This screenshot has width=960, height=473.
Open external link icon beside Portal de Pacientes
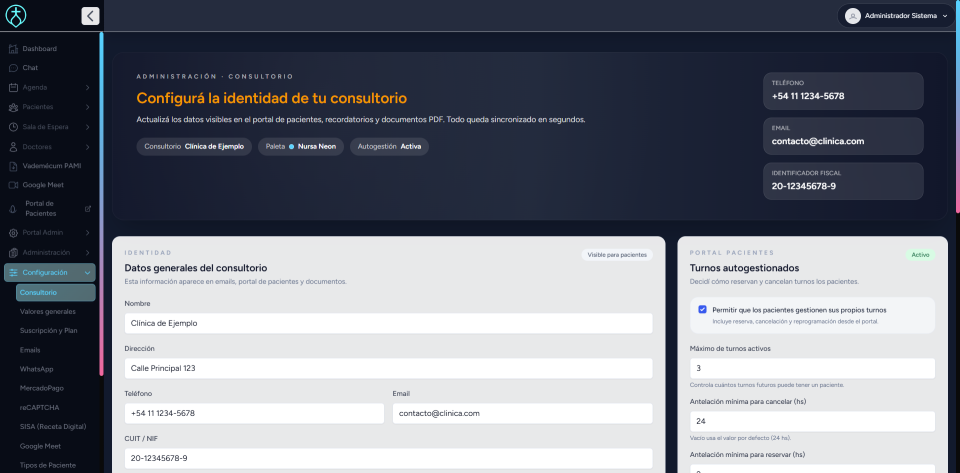coord(88,209)
